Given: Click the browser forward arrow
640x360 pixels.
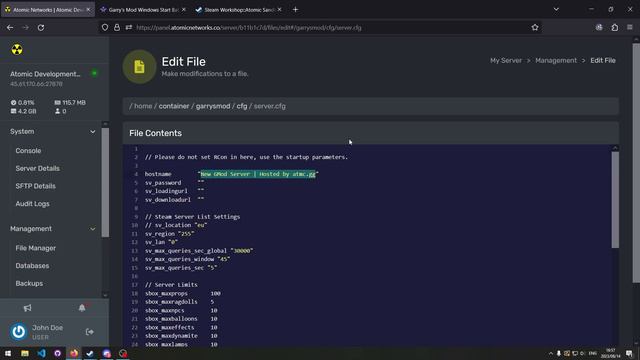Looking at the screenshot, I should 25,27.
